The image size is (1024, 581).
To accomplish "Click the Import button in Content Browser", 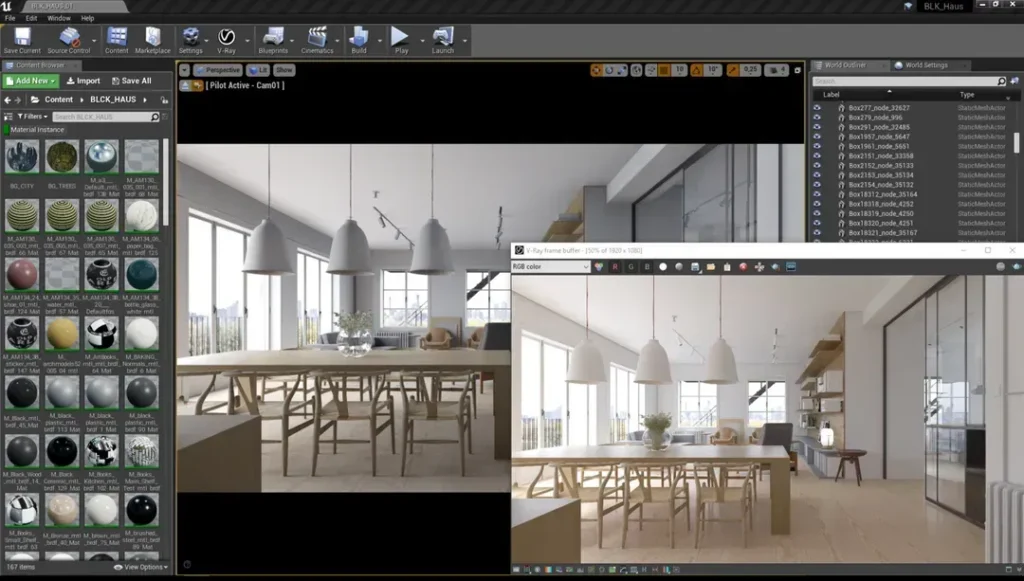I will click(x=84, y=80).
